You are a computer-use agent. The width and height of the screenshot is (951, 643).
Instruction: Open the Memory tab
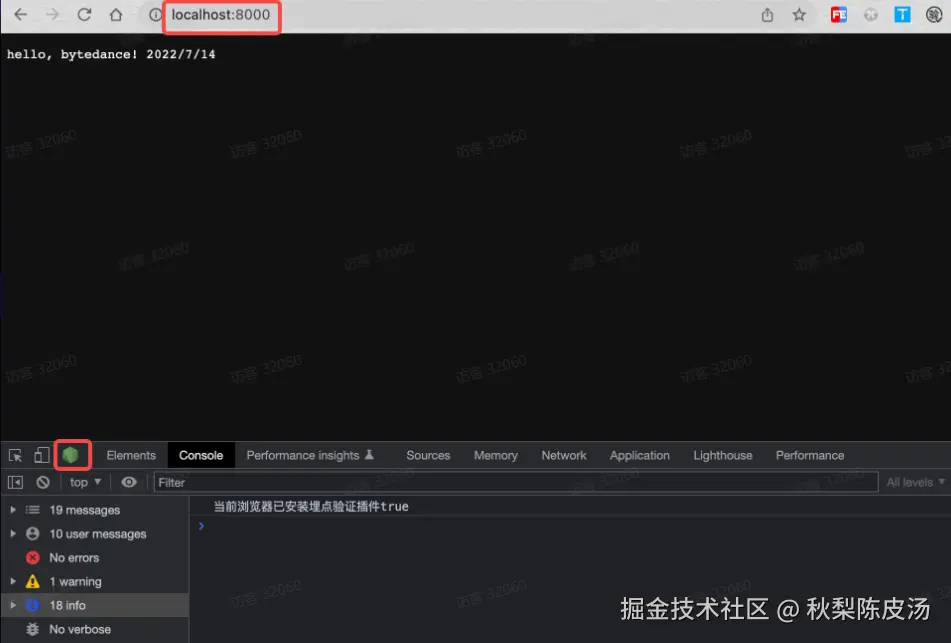tap(496, 456)
